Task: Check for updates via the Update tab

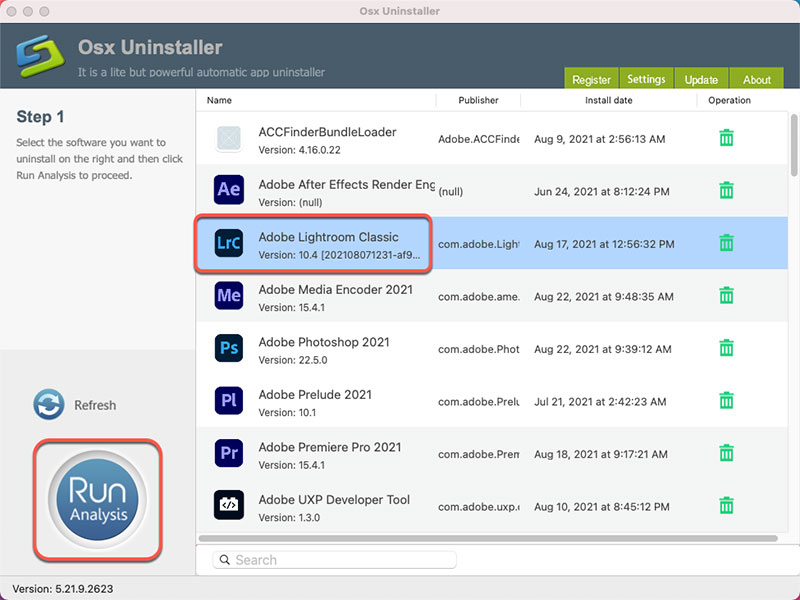Action: (x=701, y=78)
